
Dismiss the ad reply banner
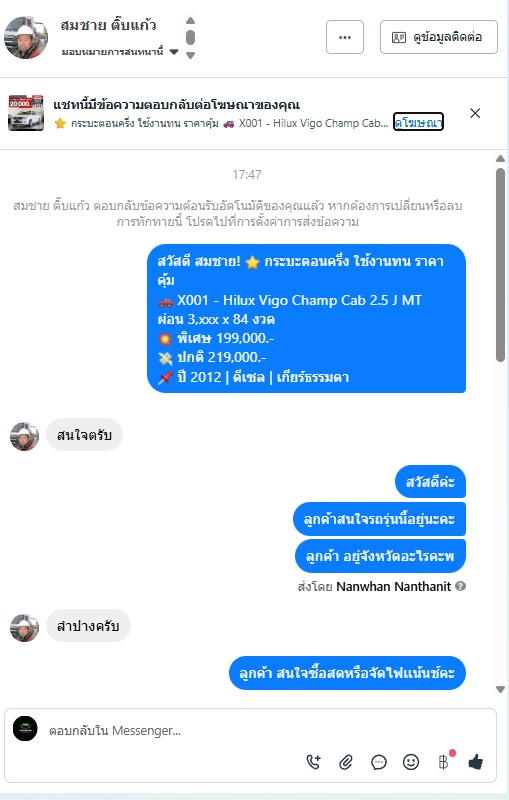475,113
